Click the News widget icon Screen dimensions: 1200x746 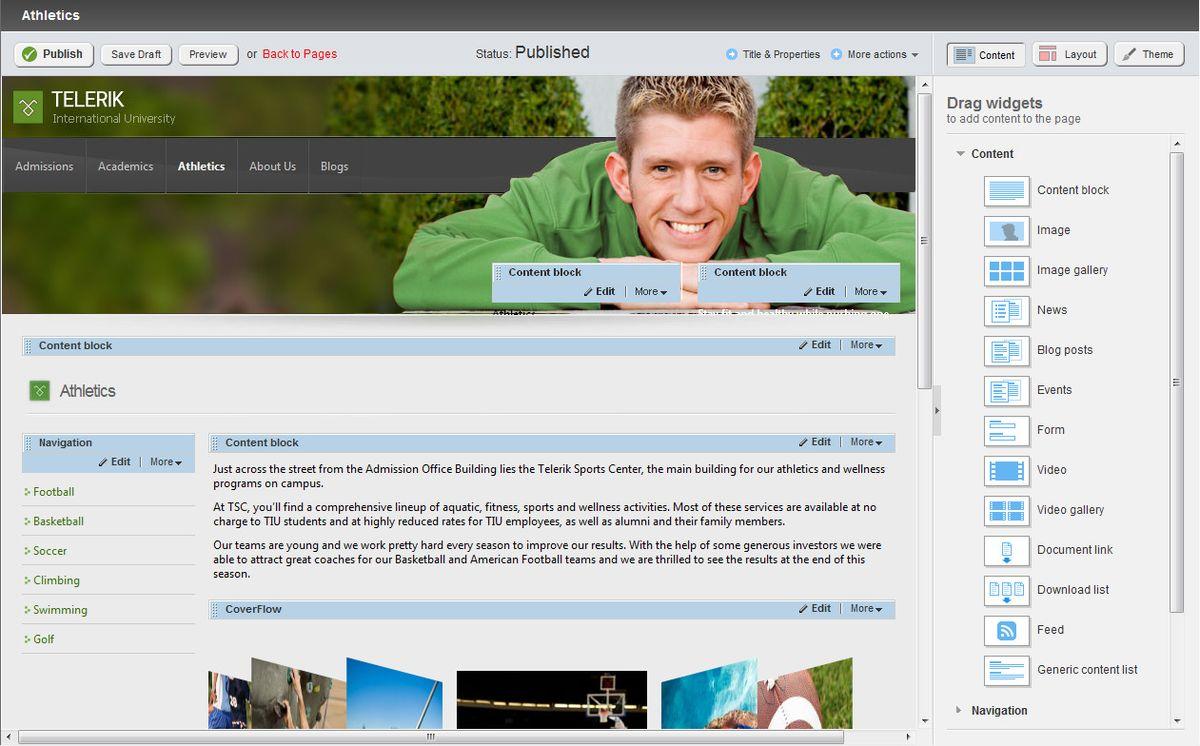click(x=1006, y=310)
